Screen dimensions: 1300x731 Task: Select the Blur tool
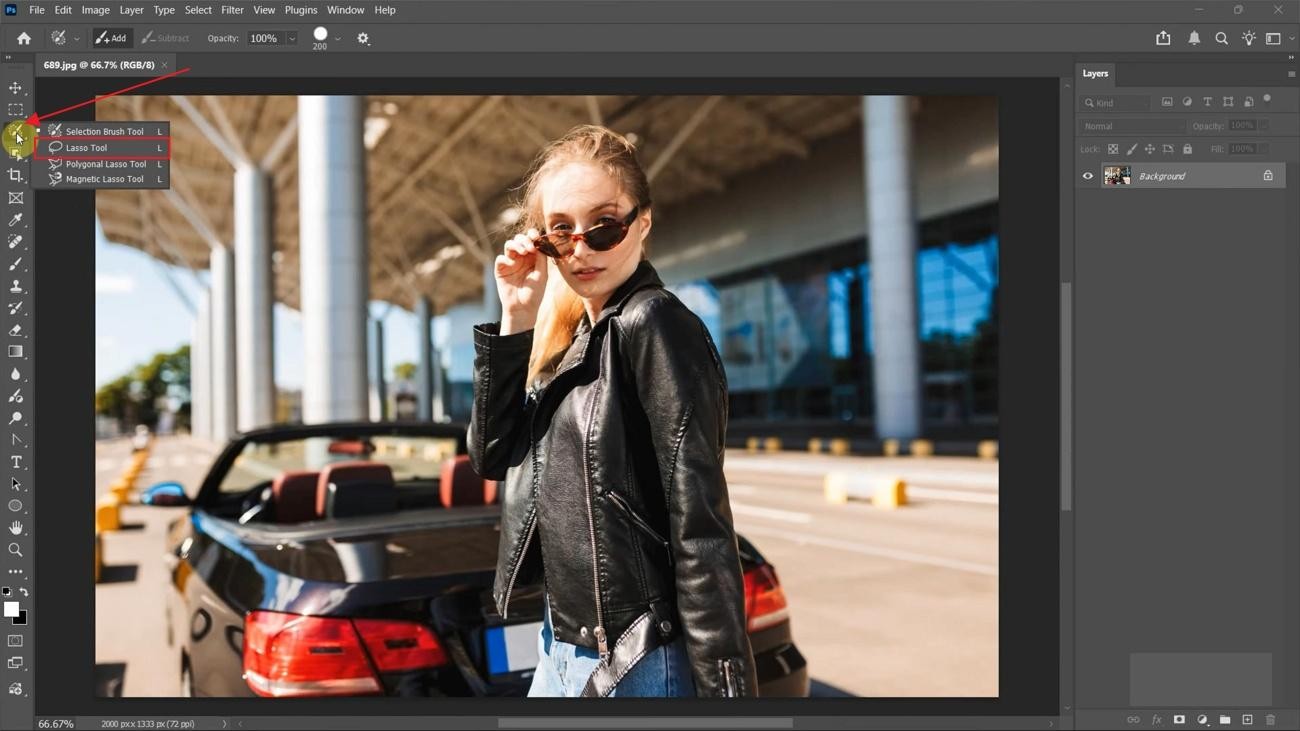pos(15,374)
